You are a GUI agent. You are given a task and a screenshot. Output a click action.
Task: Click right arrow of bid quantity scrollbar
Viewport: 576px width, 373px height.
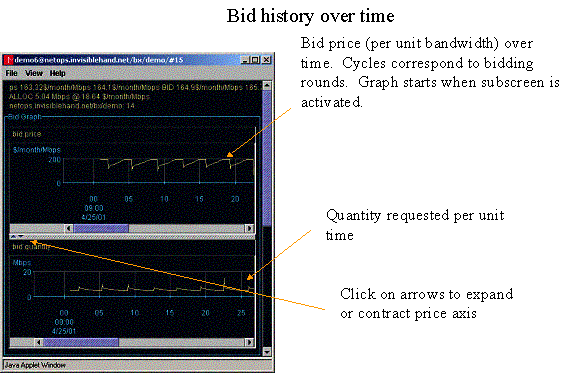point(250,342)
